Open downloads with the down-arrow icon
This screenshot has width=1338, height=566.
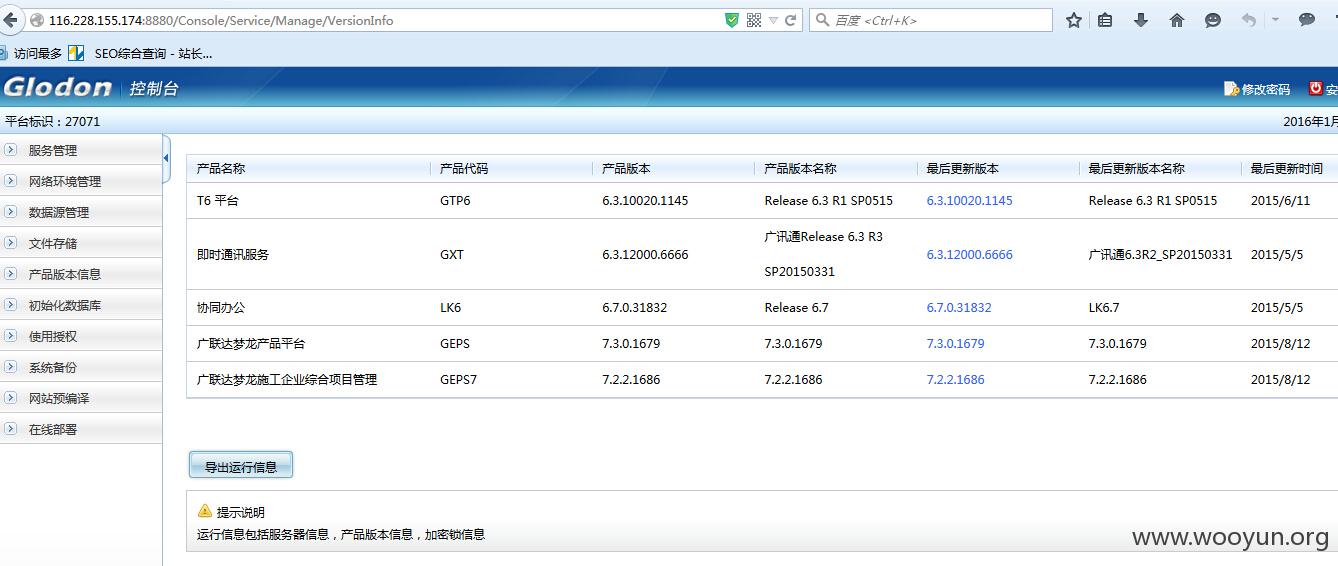coord(1141,20)
